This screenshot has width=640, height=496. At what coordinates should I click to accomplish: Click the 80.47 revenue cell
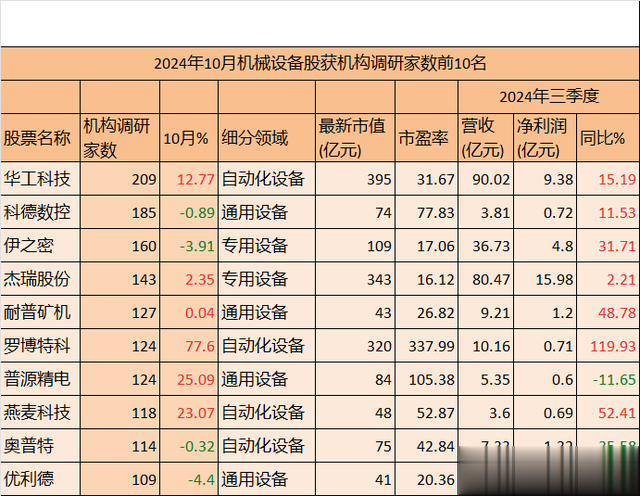tap(486, 279)
